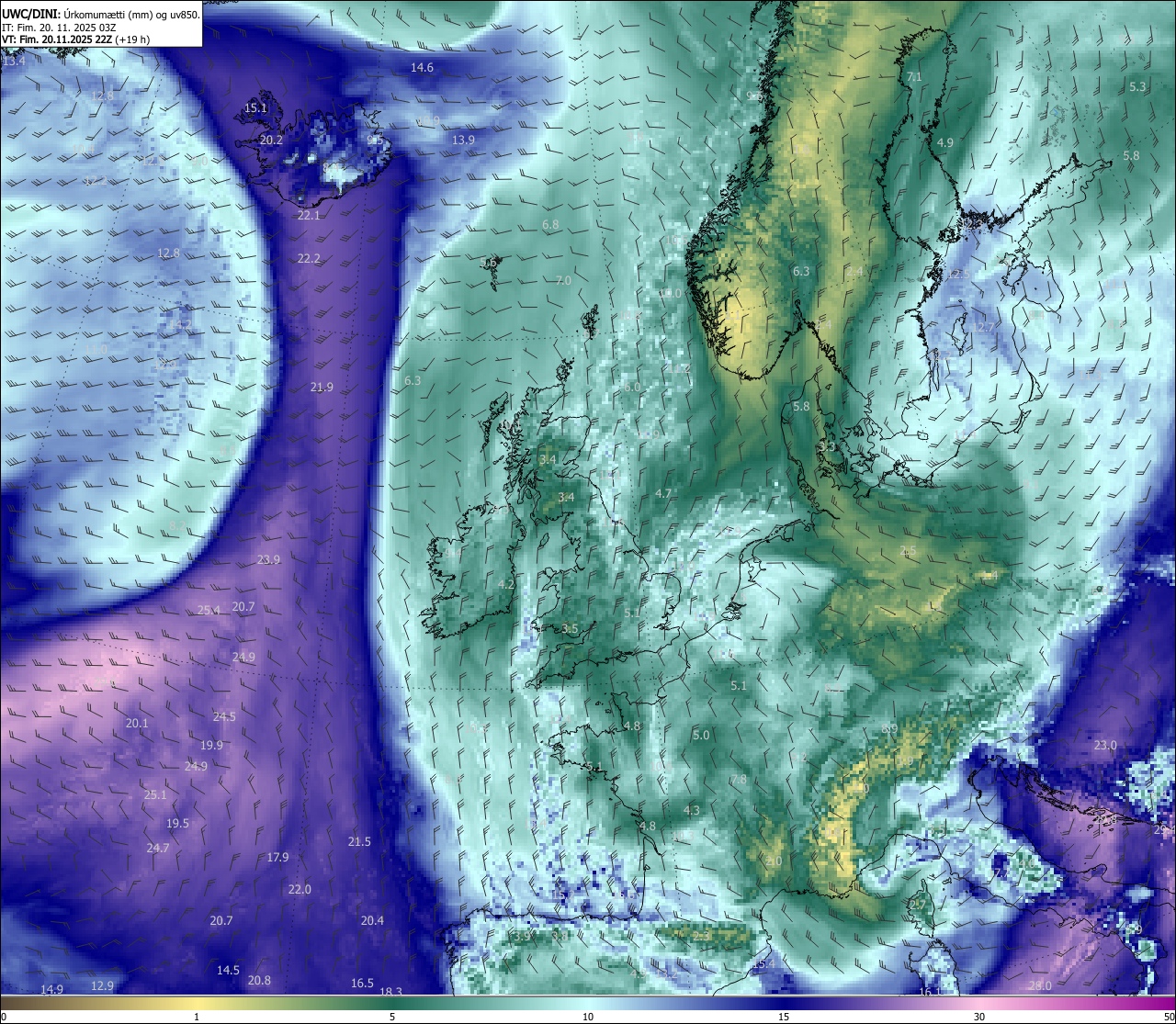Click the '10' tick label on the colour scale
The width and height of the screenshot is (1176, 1024).
coord(588,1017)
